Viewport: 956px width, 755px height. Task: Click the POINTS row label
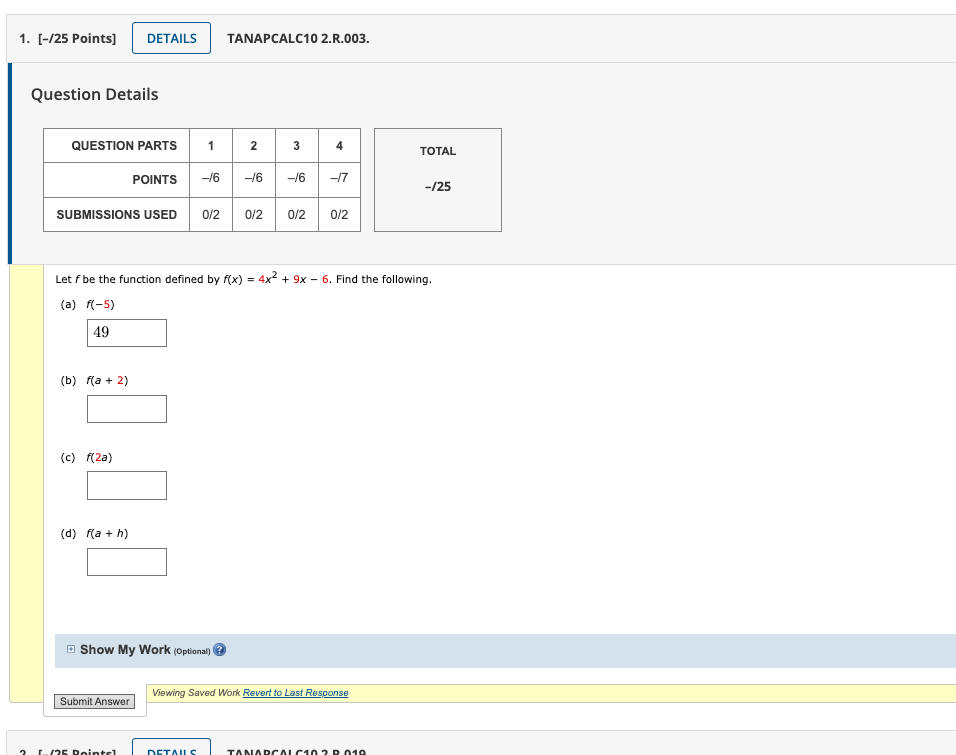click(x=154, y=180)
